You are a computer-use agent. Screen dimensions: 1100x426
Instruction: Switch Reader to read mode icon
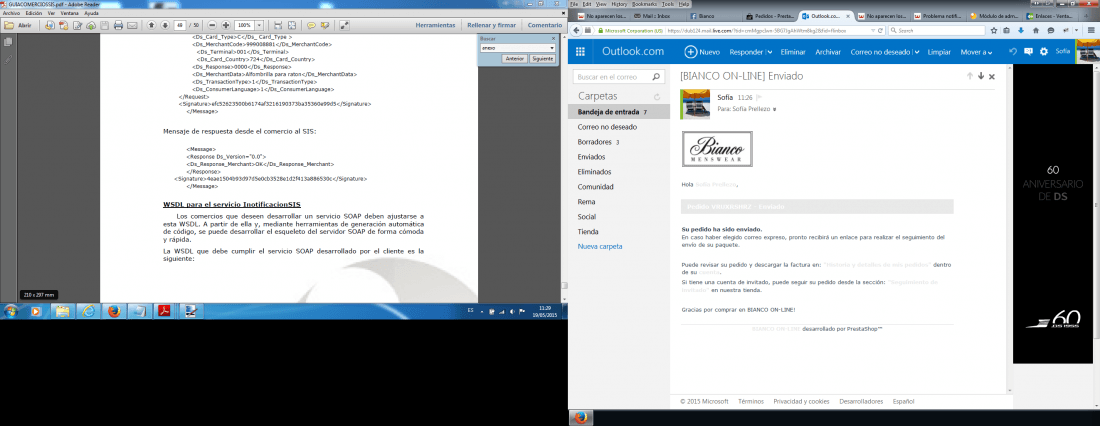pyautogui.click(x=344, y=25)
